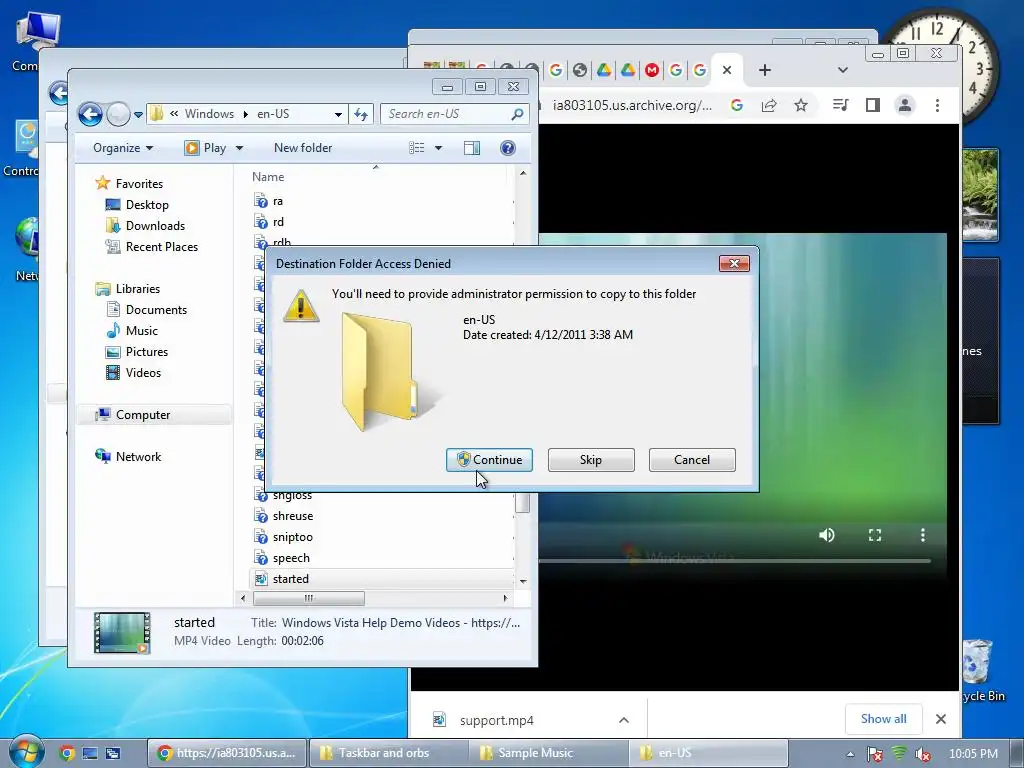Screen dimensions: 1024x768
Task: Select the file named shreuse
Action: 293,516
